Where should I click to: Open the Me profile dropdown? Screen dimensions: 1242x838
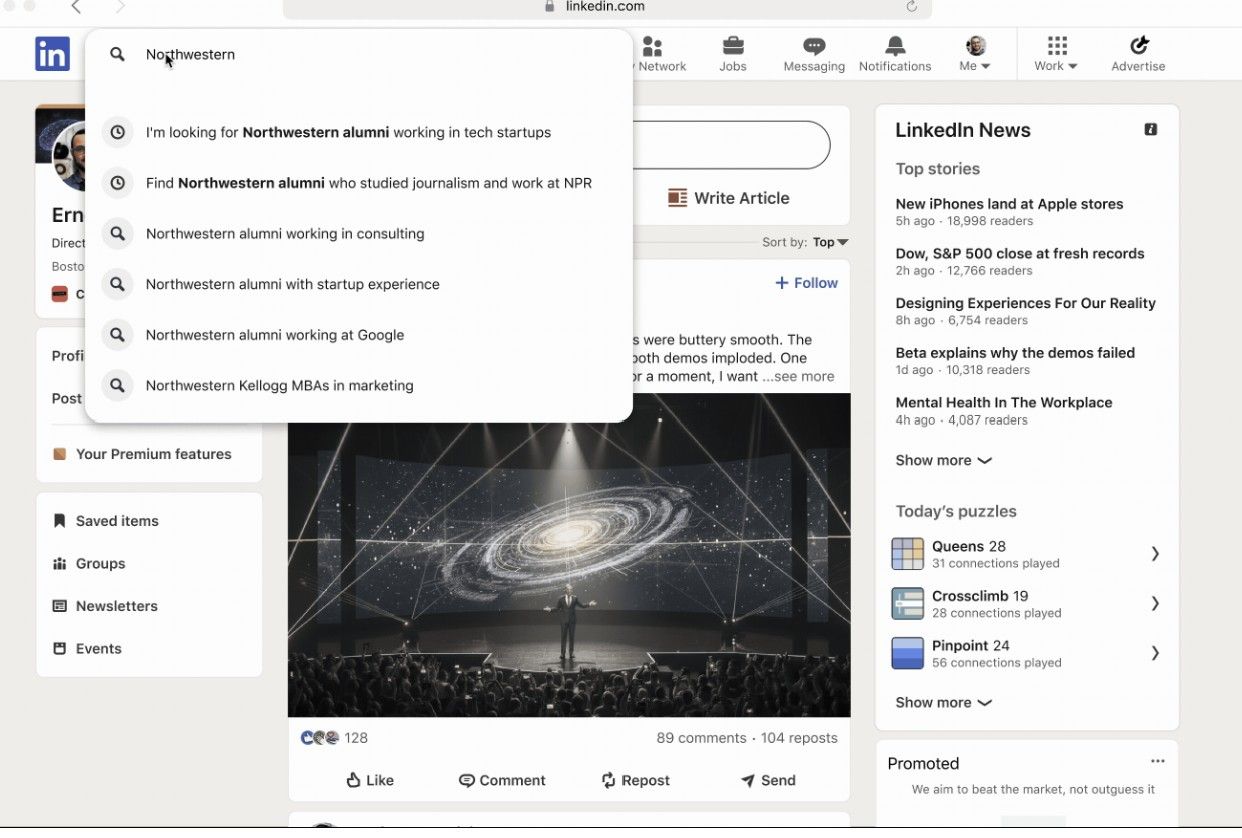[975, 54]
